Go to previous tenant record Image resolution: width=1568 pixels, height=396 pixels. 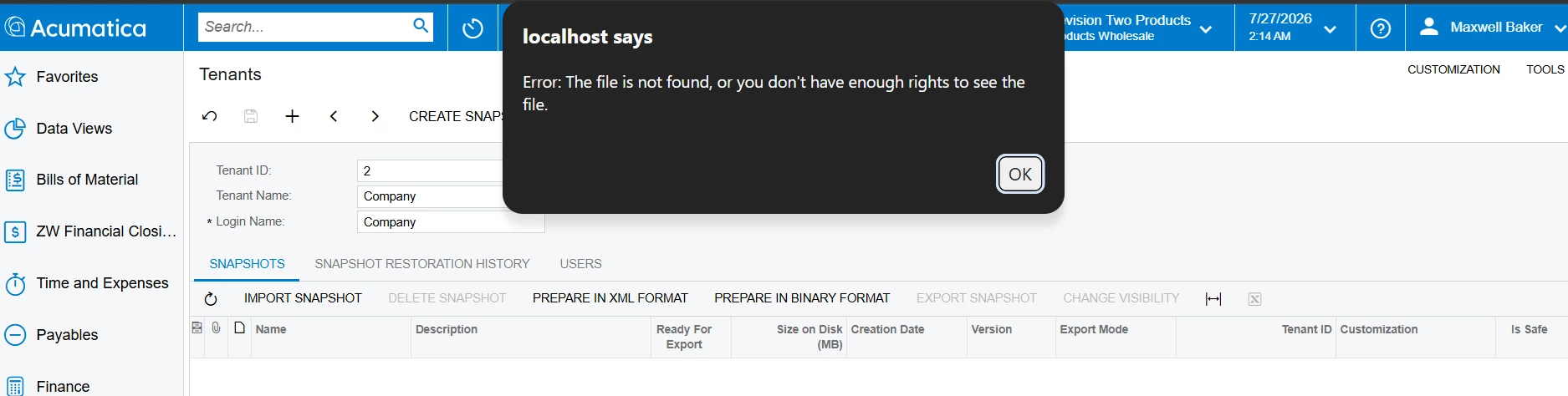334,116
